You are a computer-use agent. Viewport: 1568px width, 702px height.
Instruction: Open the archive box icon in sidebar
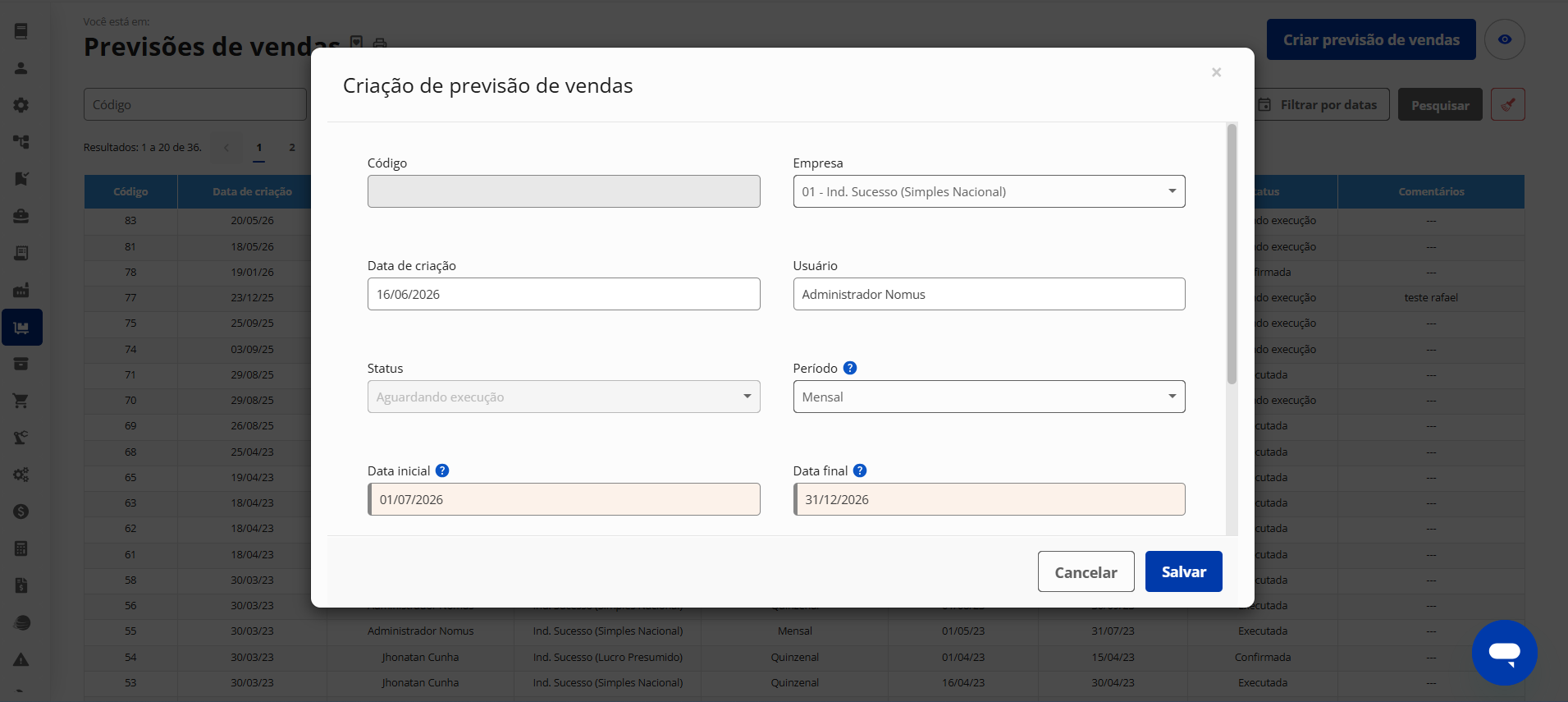click(21, 364)
